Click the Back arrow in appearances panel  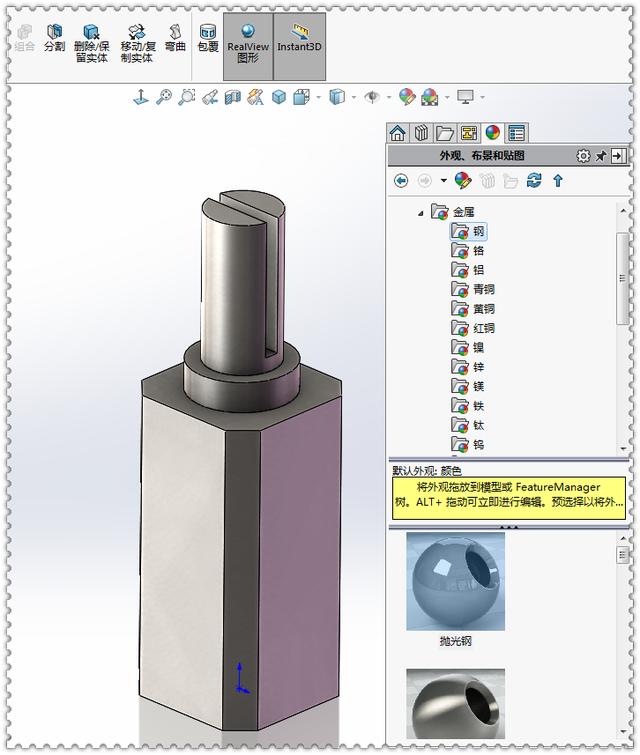tap(401, 181)
